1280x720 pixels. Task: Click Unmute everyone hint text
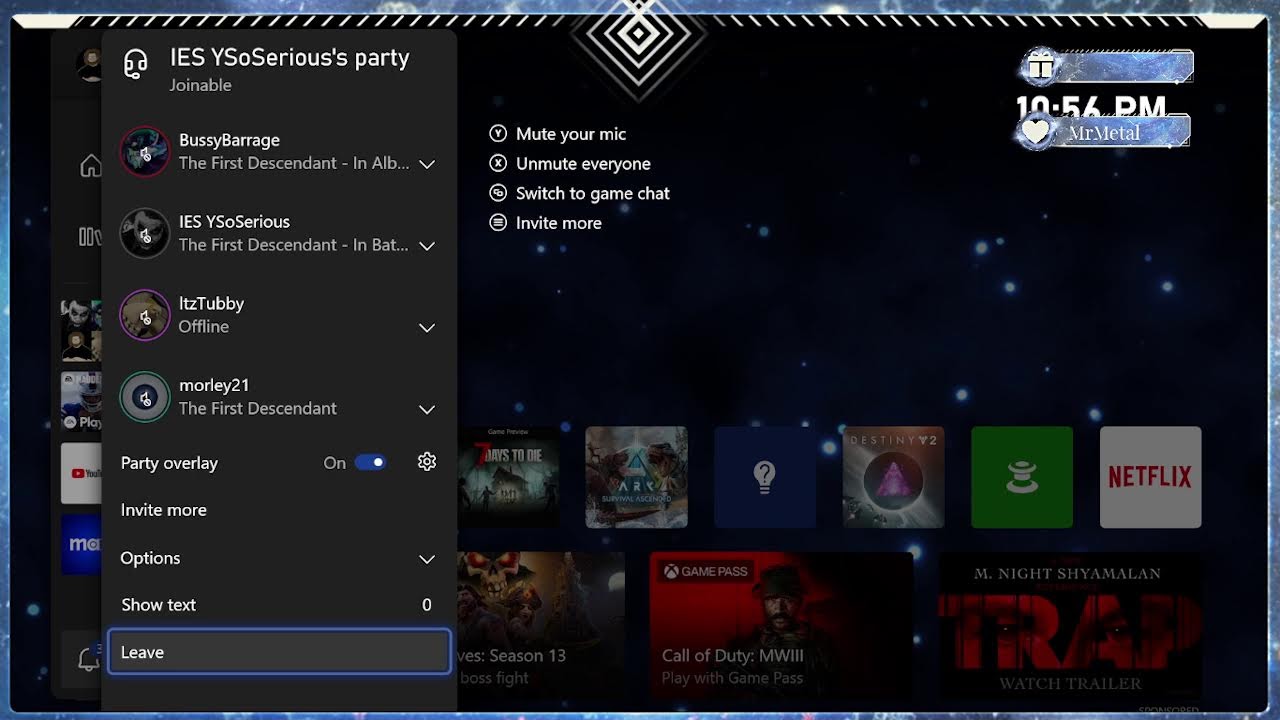click(583, 164)
